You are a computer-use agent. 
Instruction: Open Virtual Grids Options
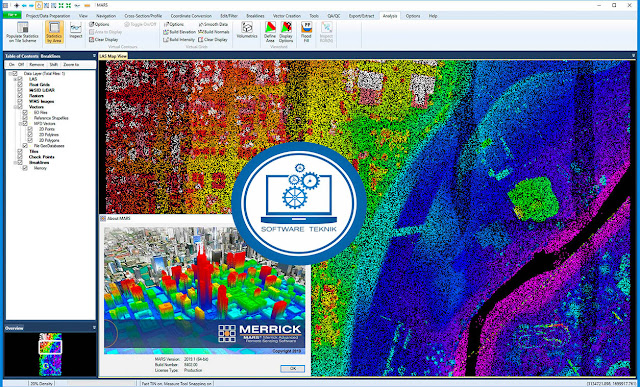tap(173, 24)
